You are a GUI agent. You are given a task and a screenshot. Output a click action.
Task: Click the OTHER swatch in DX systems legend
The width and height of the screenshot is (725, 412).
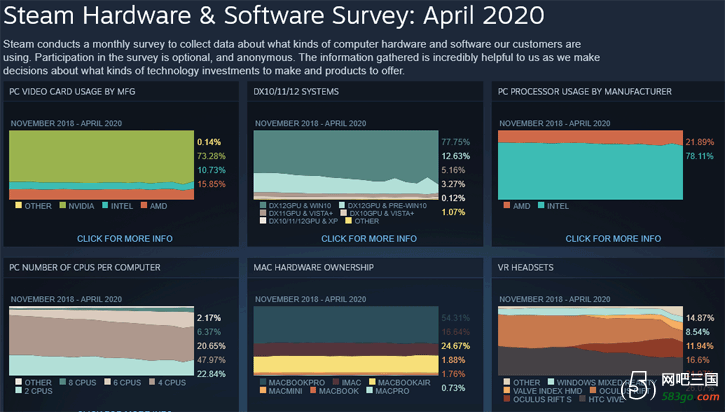coord(349,221)
